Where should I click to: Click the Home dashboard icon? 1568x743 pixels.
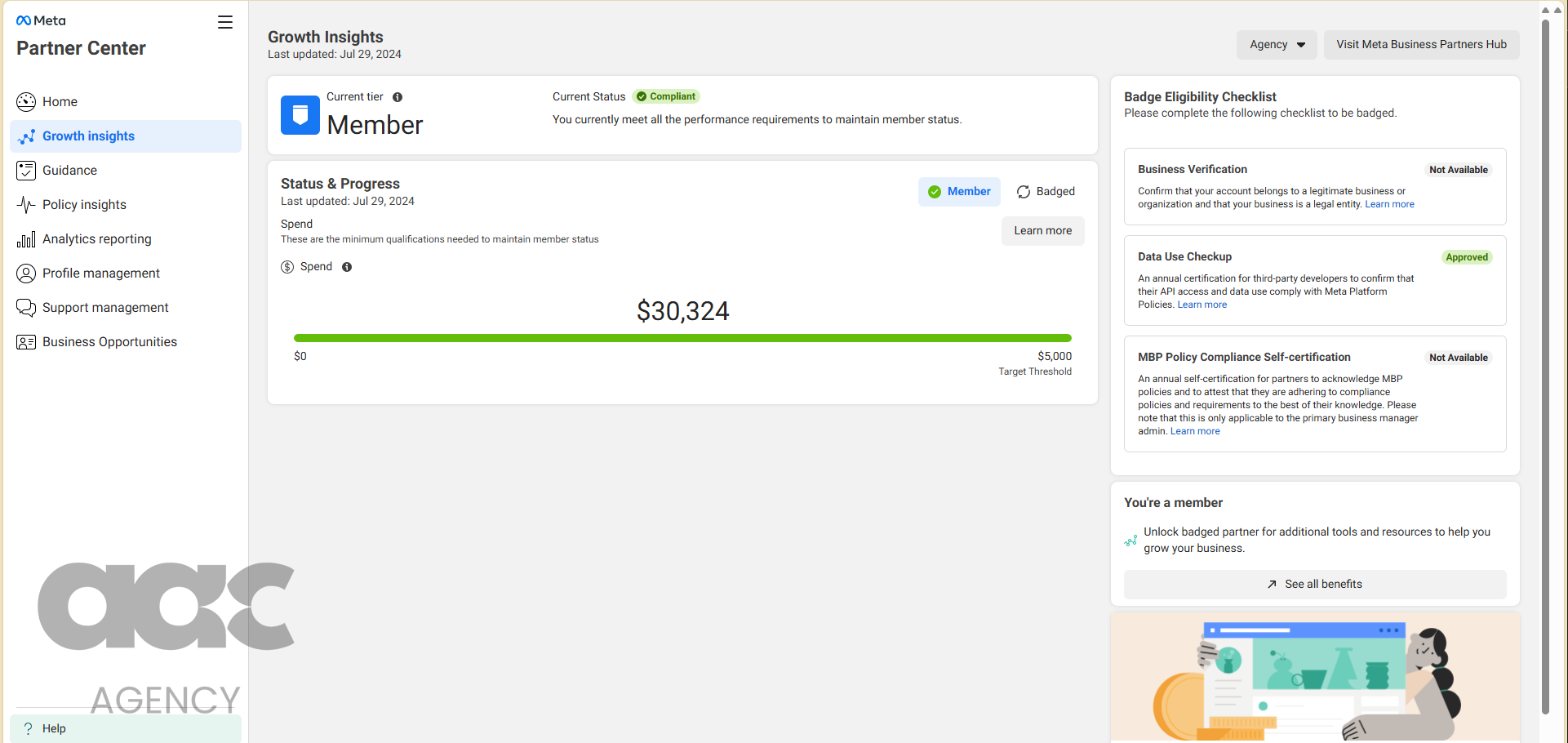[26, 101]
